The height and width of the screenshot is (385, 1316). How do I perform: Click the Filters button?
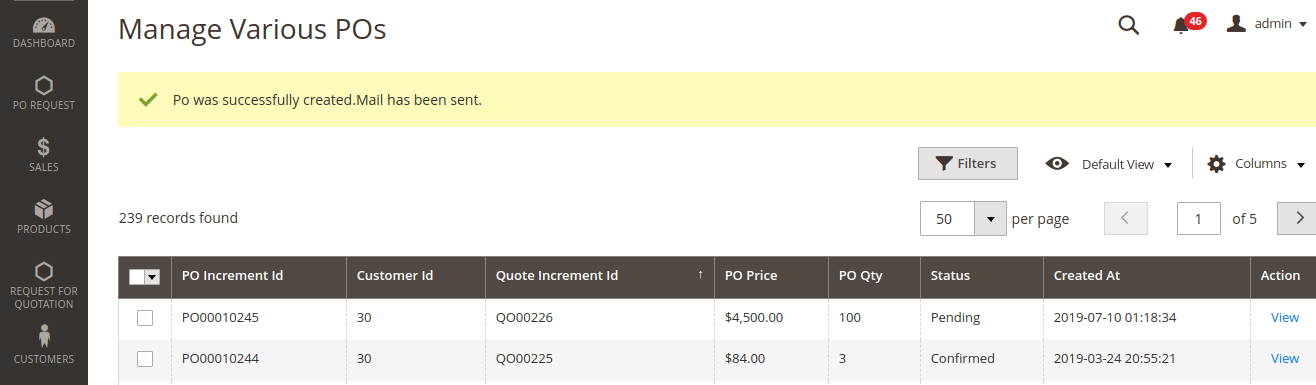click(x=968, y=163)
